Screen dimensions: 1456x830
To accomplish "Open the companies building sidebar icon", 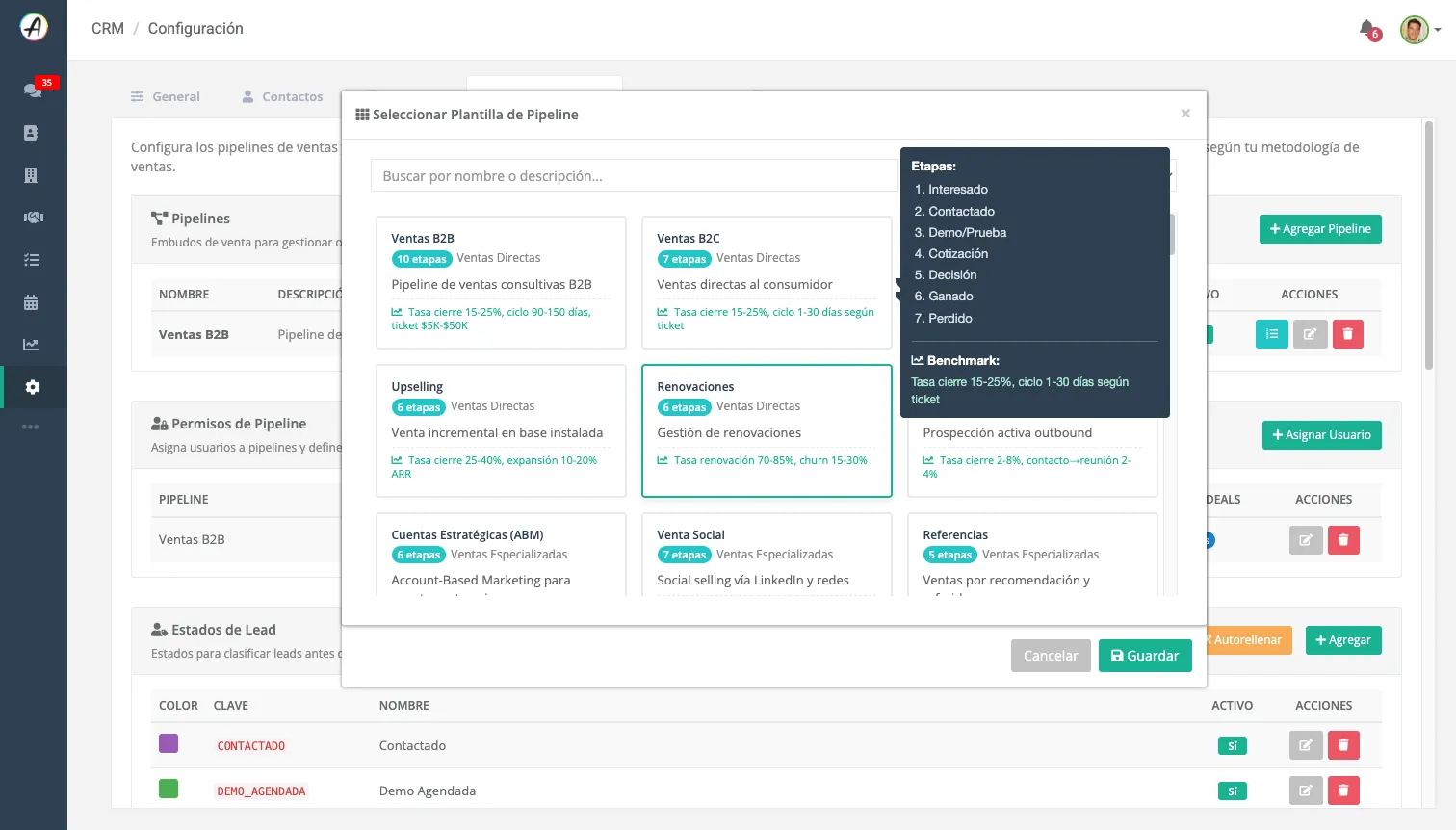I will coord(31,175).
